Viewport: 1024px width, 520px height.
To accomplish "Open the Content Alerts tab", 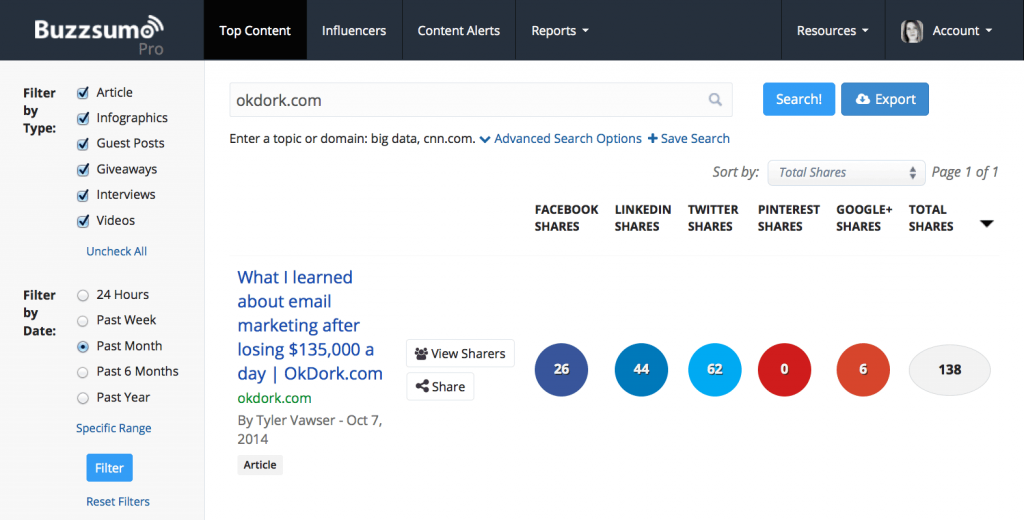I will pyautogui.click(x=458, y=31).
